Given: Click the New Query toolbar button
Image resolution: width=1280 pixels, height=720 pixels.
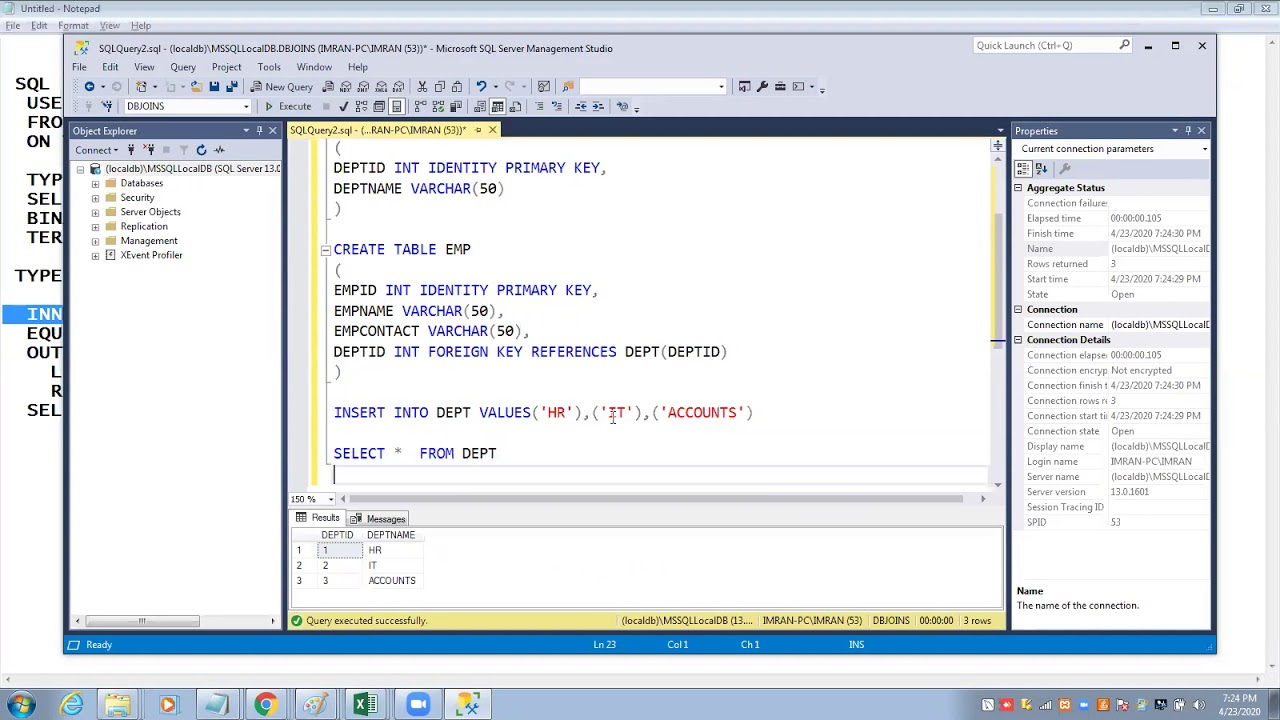Looking at the screenshot, I should [x=281, y=87].
